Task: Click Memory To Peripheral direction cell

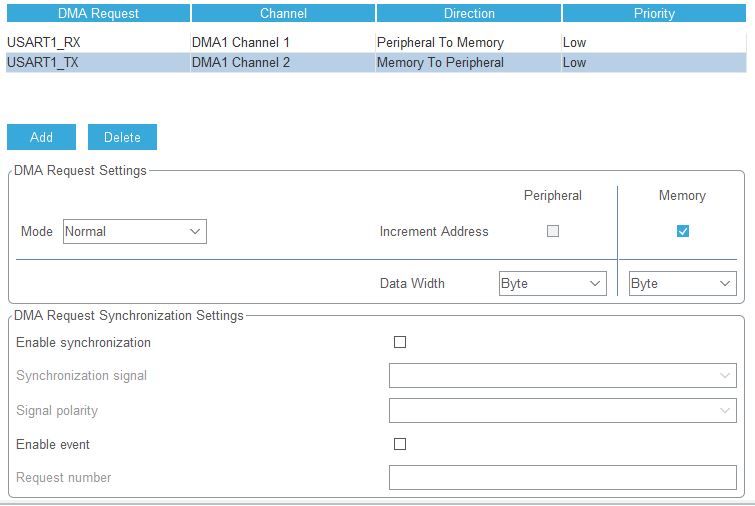Action: point(440,62)
